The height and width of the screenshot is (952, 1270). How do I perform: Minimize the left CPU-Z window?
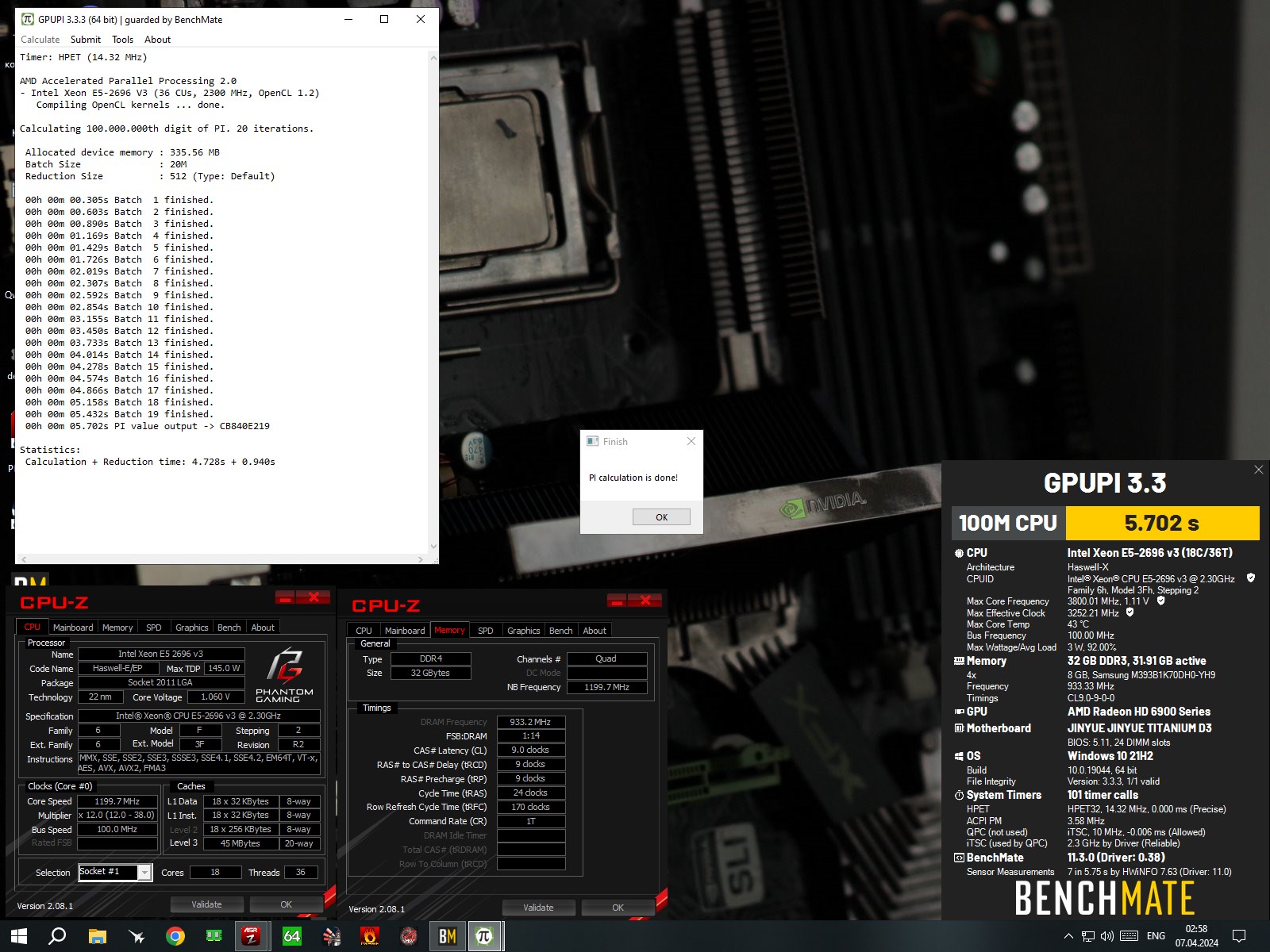[286, 597]
